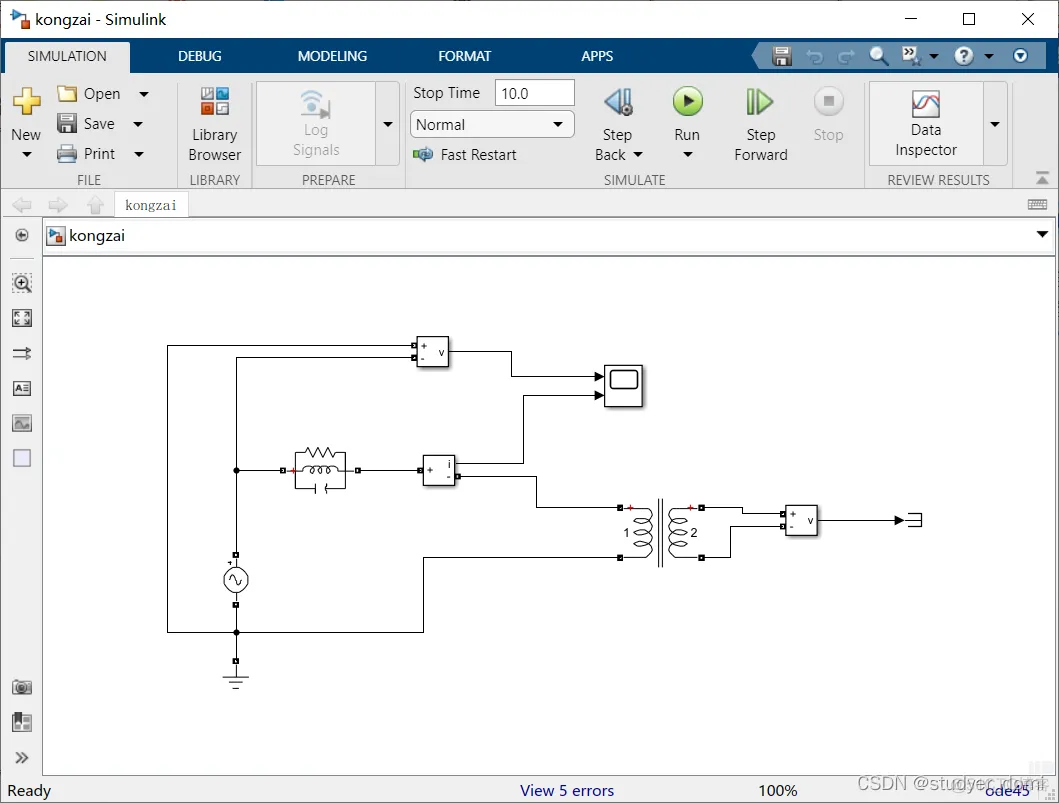The image size is (1059, 803).
Task: Open the New dropdown arrow
Action: [26, 155]
